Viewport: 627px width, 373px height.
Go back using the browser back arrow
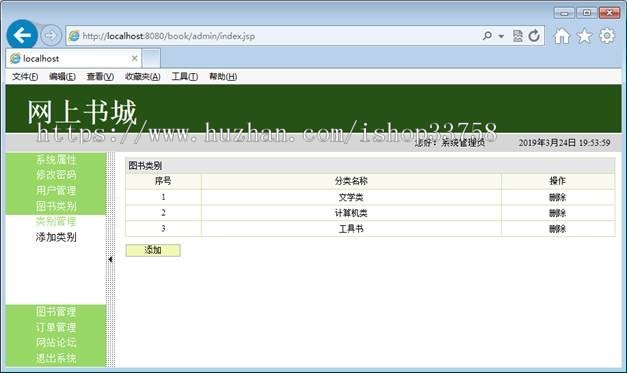[x=22, y=36]
